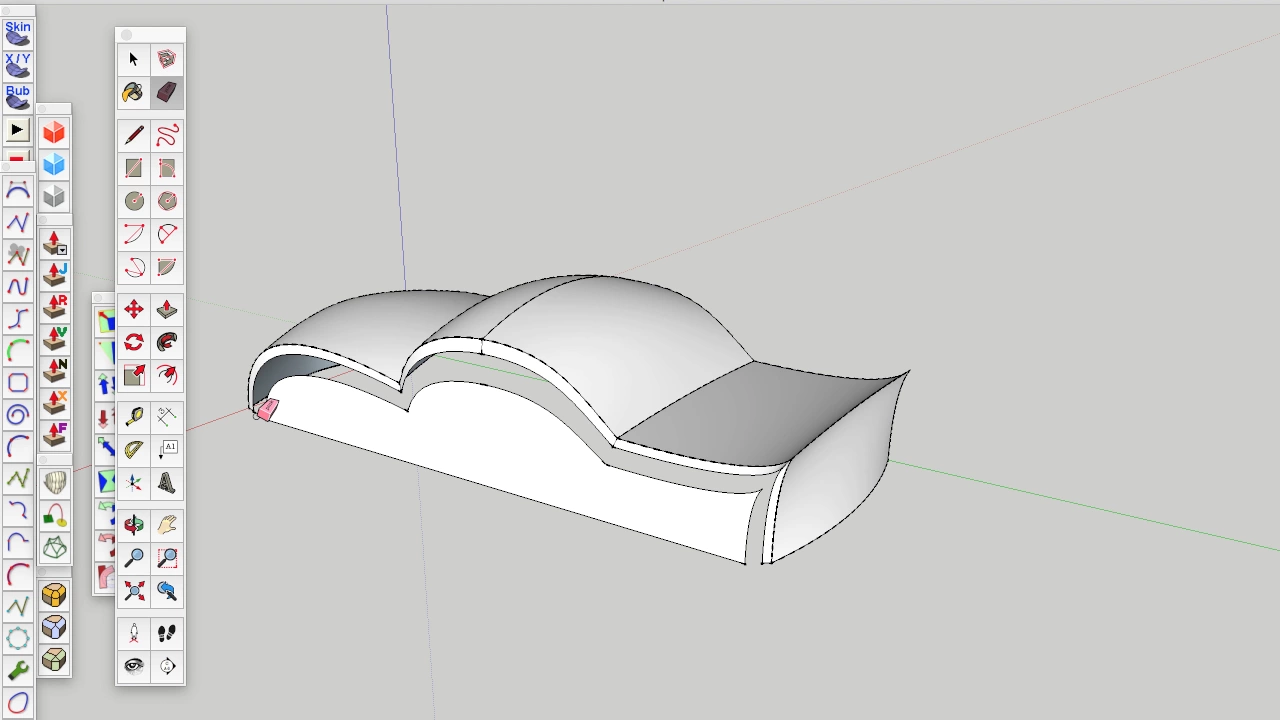Close the large tool set palette

(x=127, y=36)
